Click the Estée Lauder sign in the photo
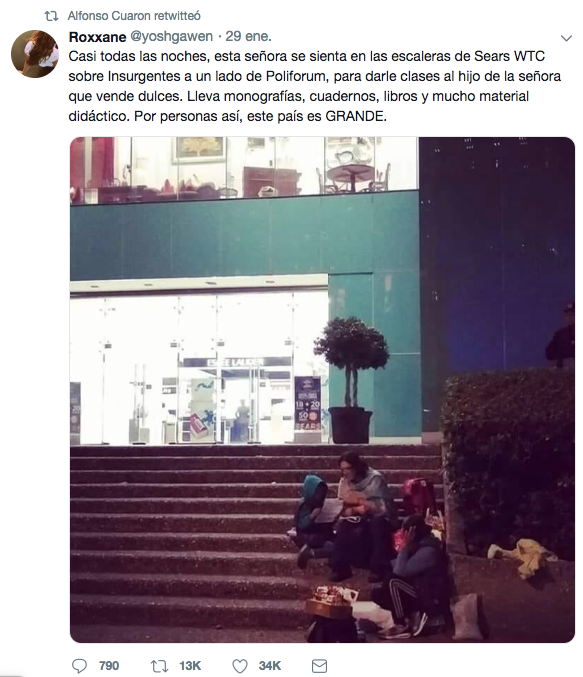 click(236, 362)
